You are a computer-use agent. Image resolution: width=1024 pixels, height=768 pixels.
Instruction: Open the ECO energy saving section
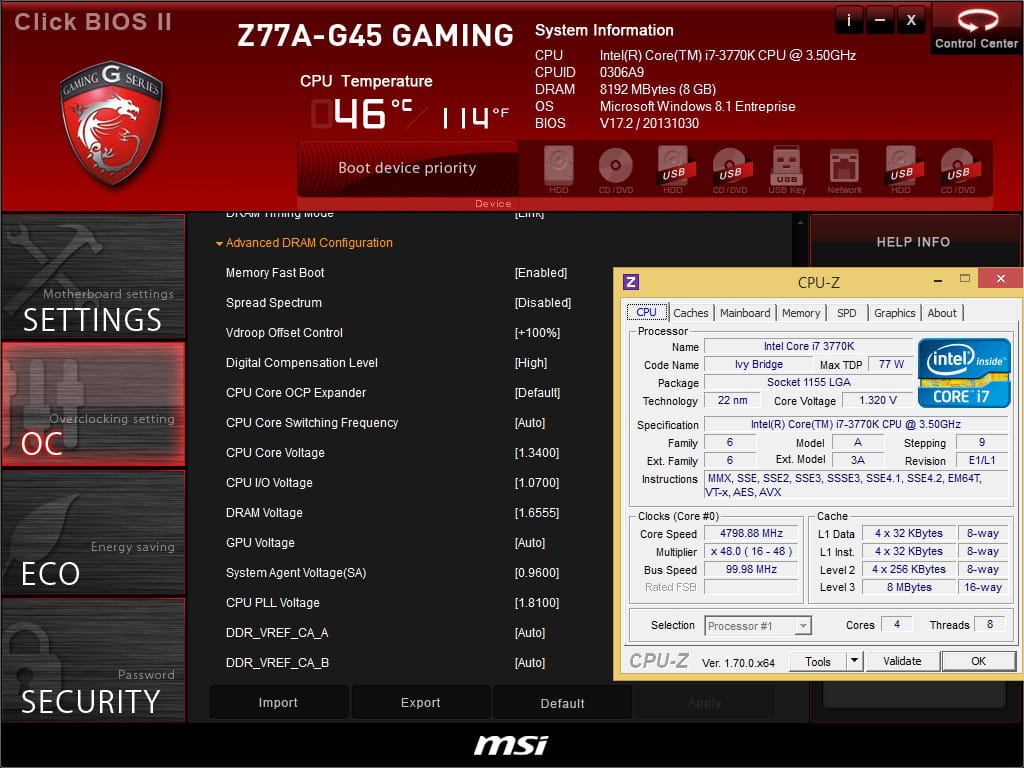coord(93,532)
